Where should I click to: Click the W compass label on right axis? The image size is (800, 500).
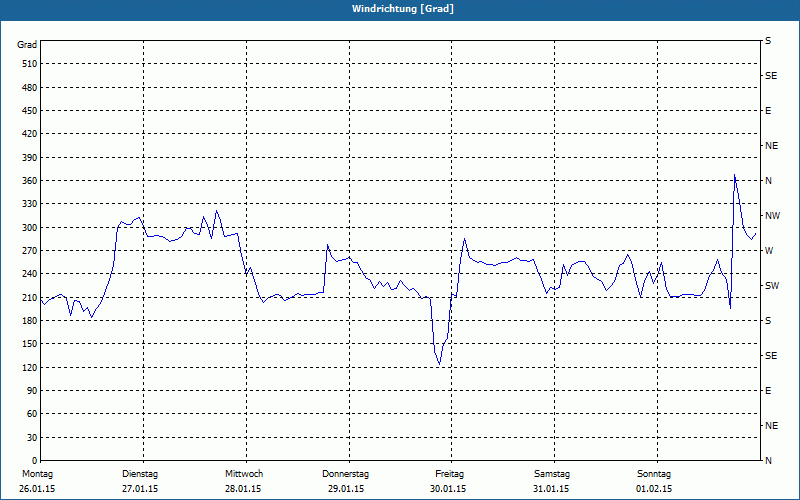(769, 251)
